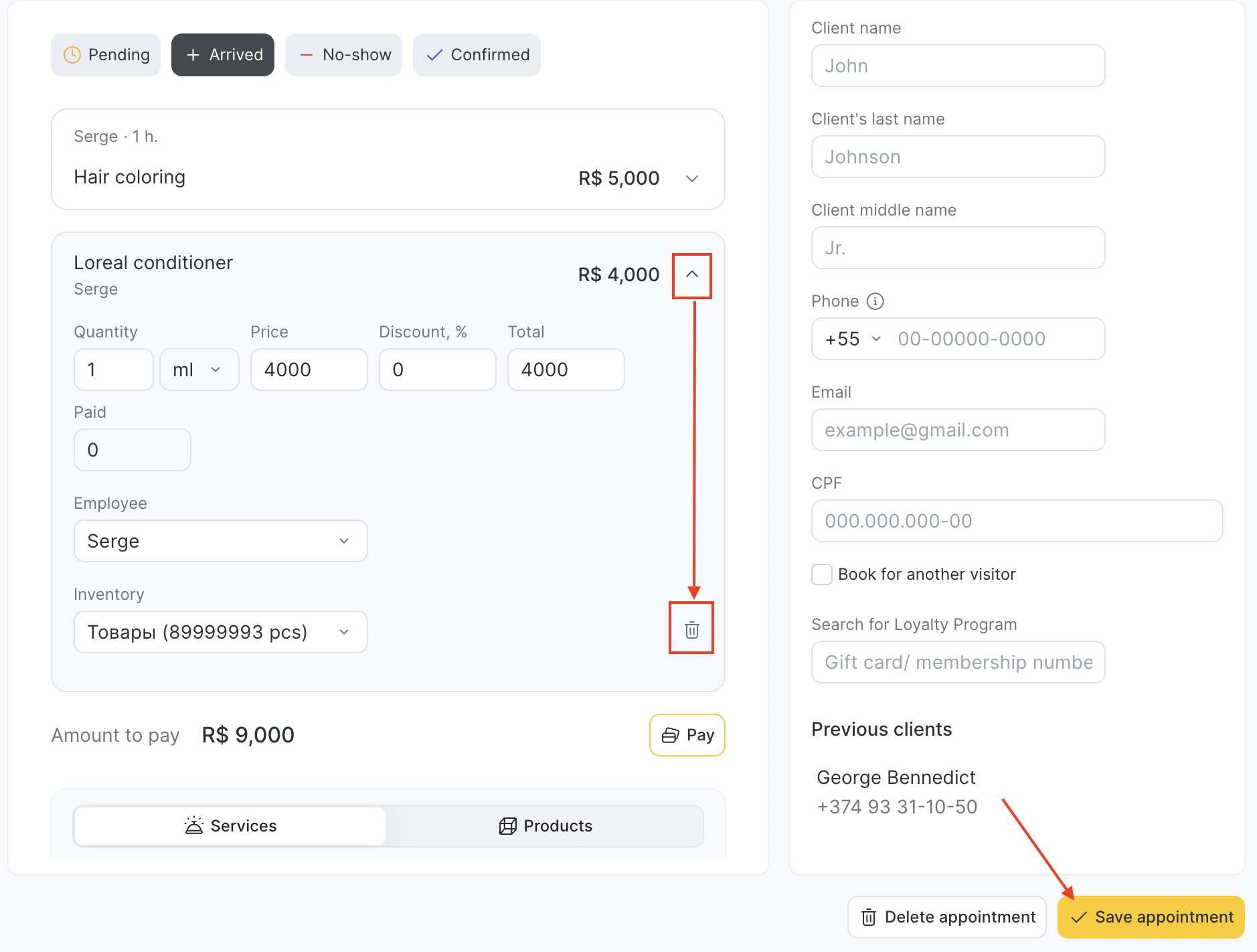Mark appointment as Confirmed

(x=477, y=55)
